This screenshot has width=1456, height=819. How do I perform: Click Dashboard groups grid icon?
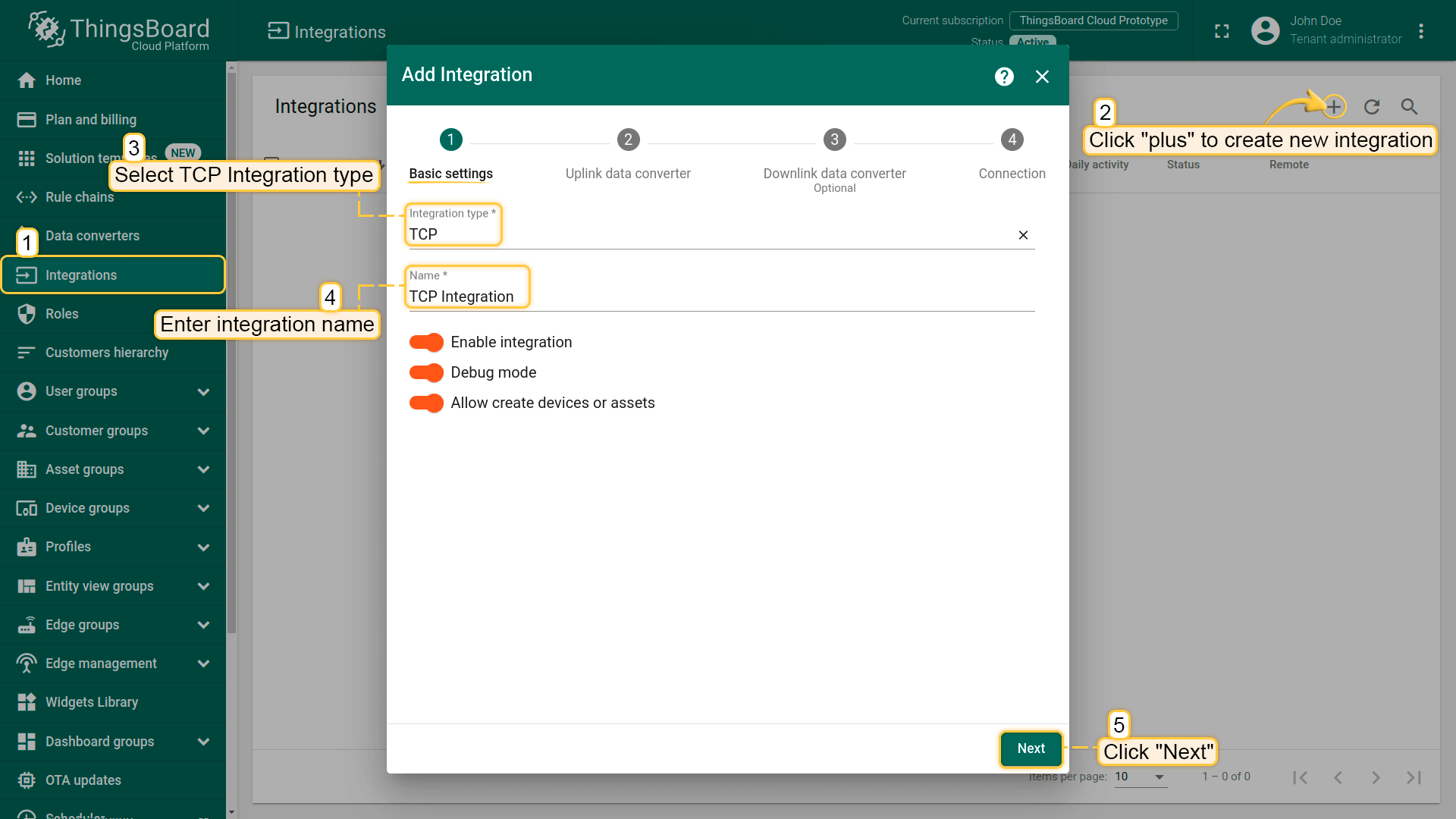pos(27,742)
